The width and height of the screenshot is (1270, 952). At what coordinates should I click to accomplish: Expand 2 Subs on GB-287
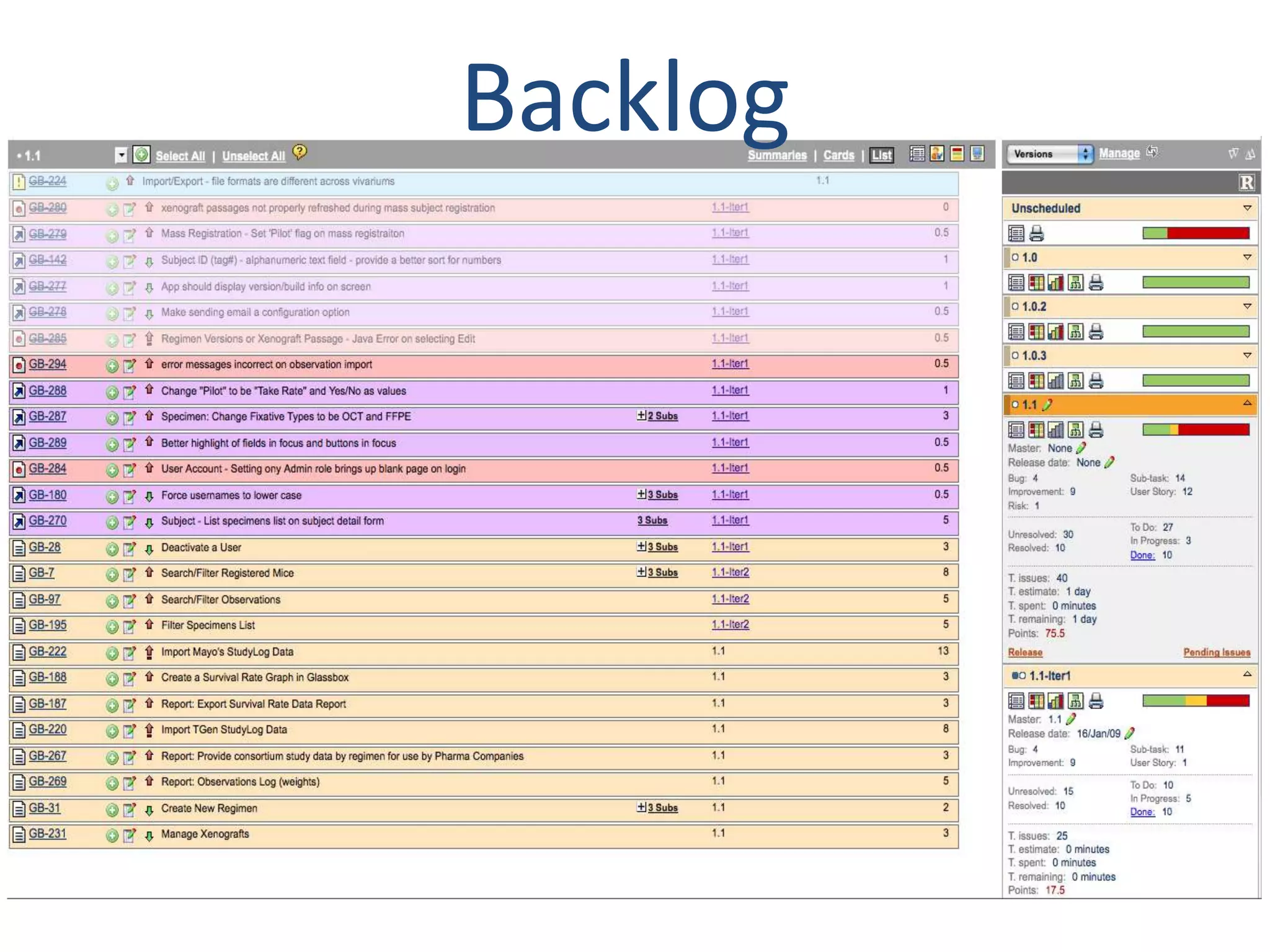click(x=657, y=416)
